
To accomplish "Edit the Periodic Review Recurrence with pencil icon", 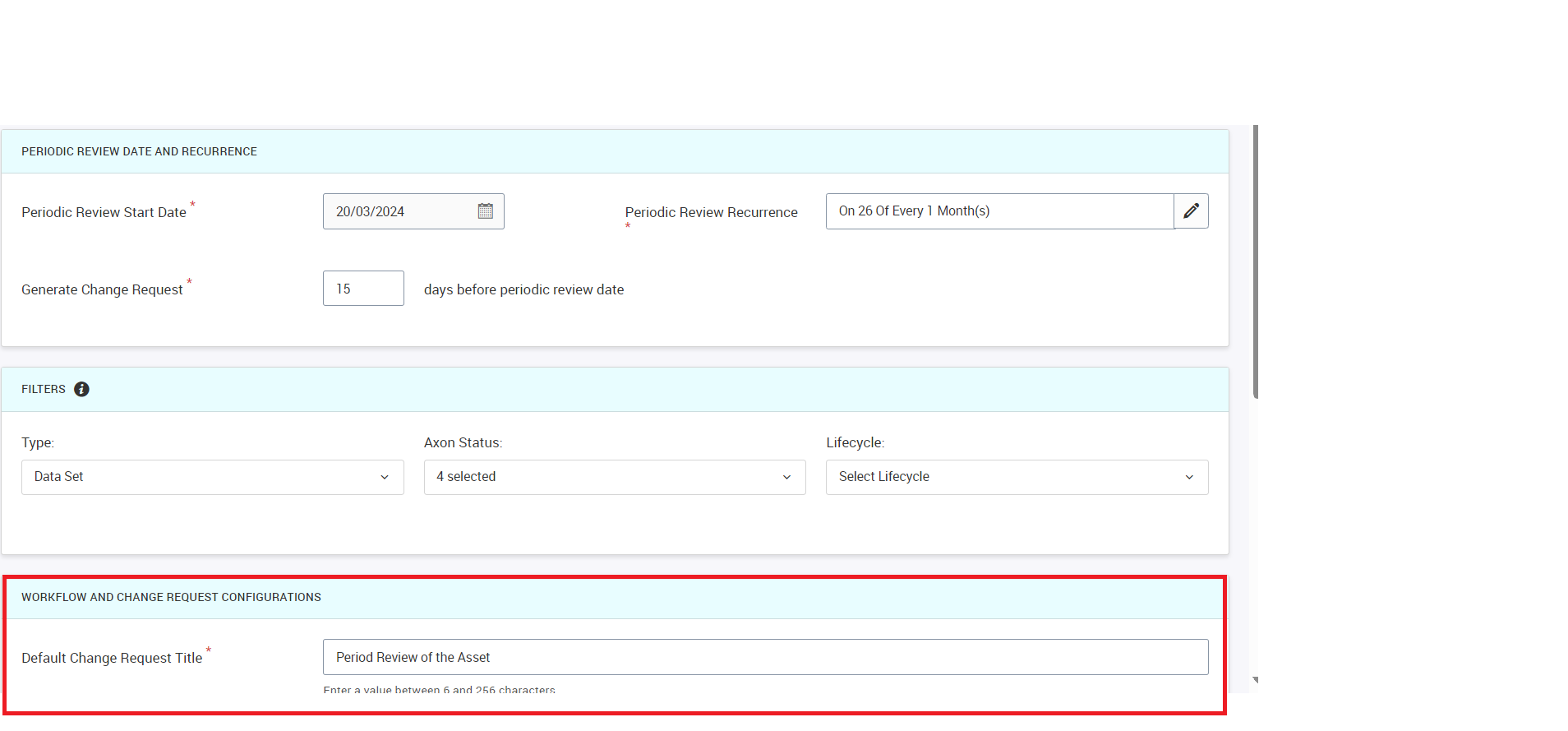I will (x=1191, y=211).
